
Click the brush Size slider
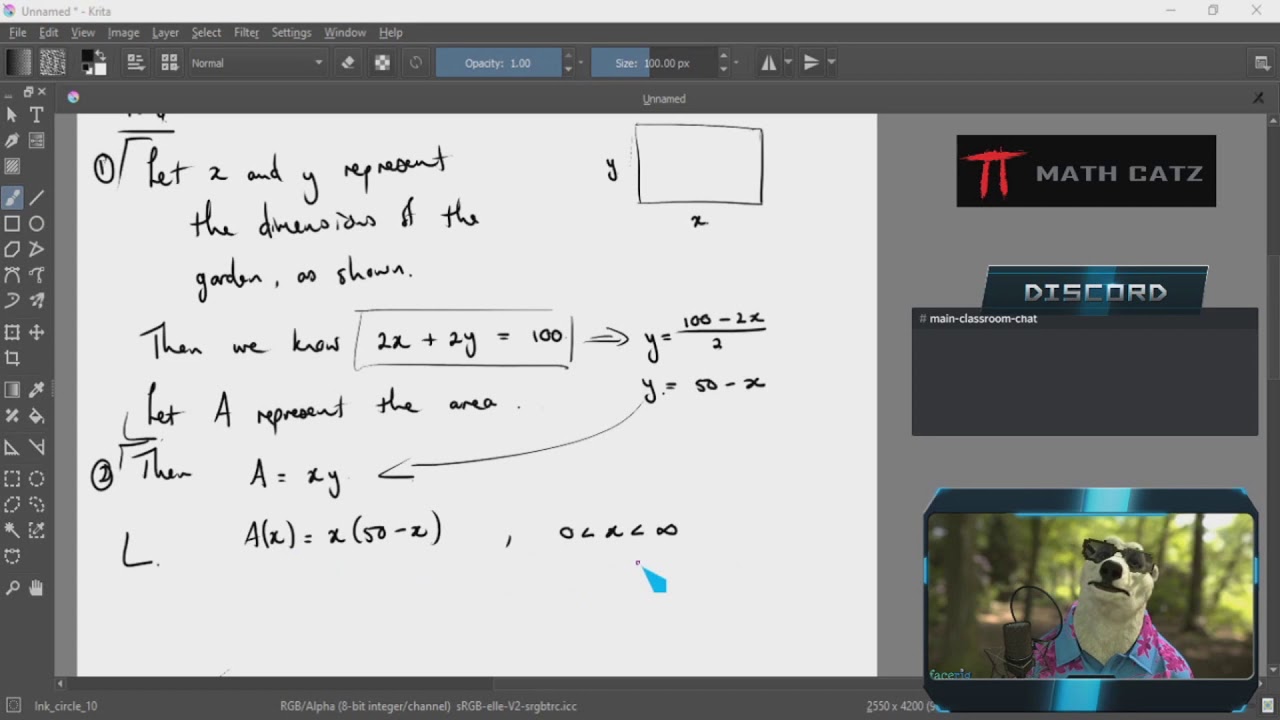[653, 62]
